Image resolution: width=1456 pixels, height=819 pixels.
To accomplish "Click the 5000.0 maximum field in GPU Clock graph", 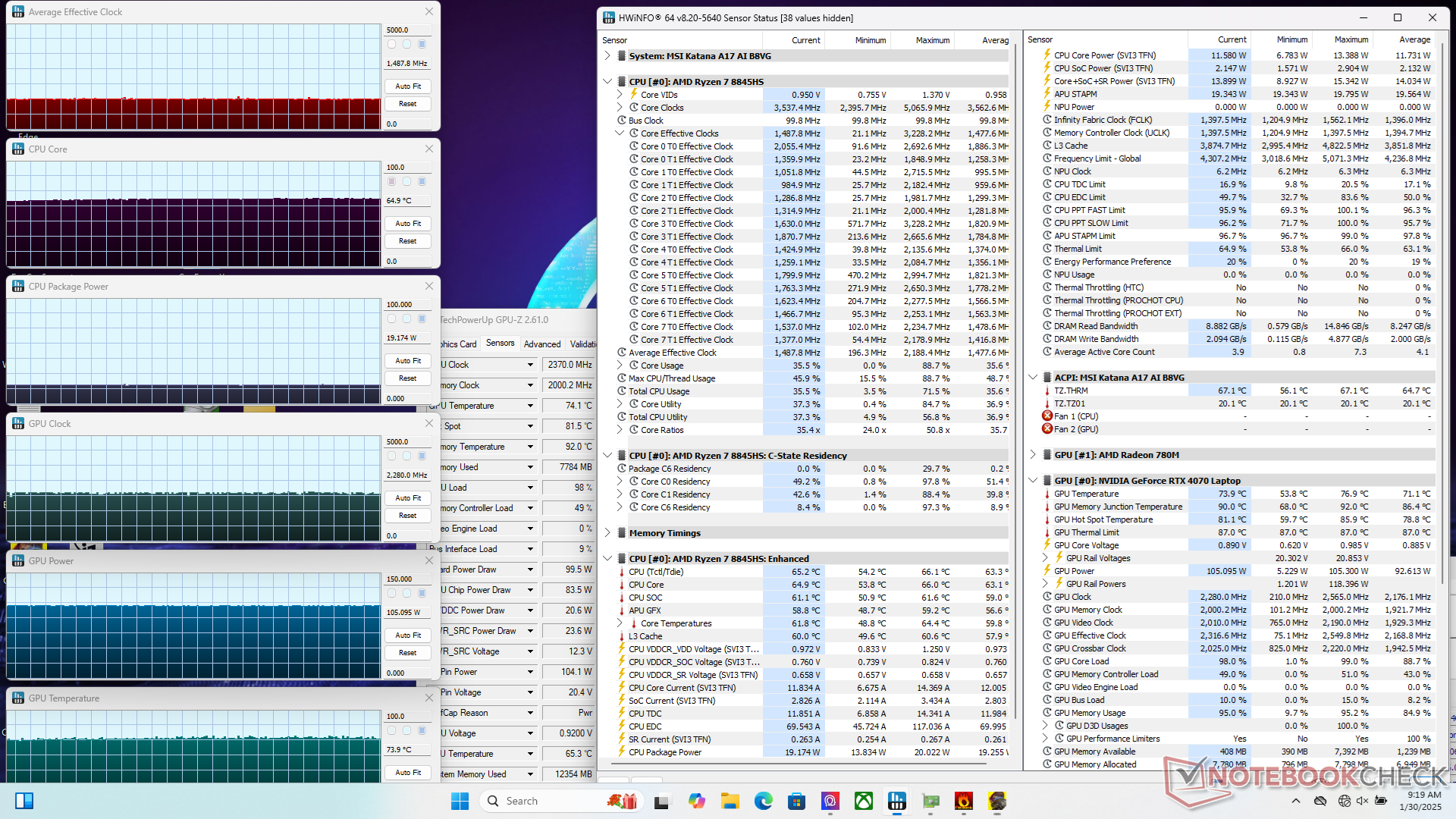I will tap(408, 441).
